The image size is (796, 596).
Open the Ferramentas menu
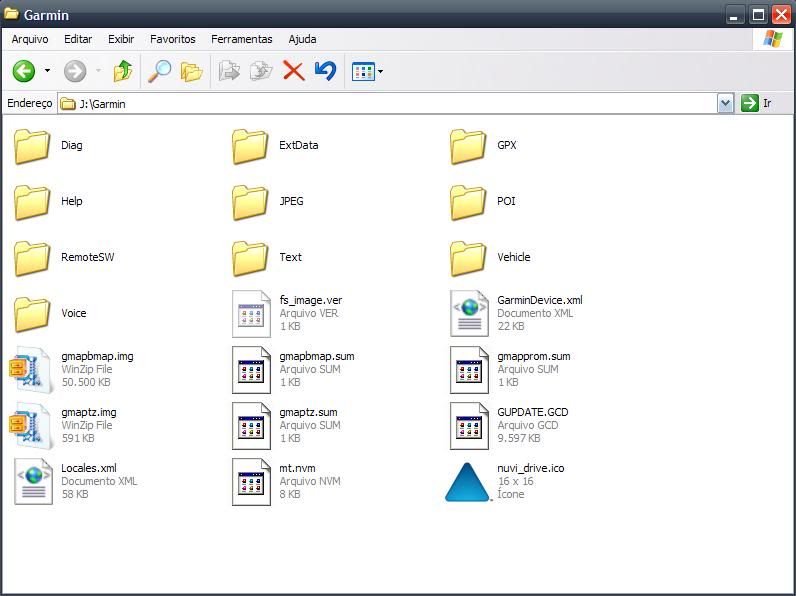(242, 39)
